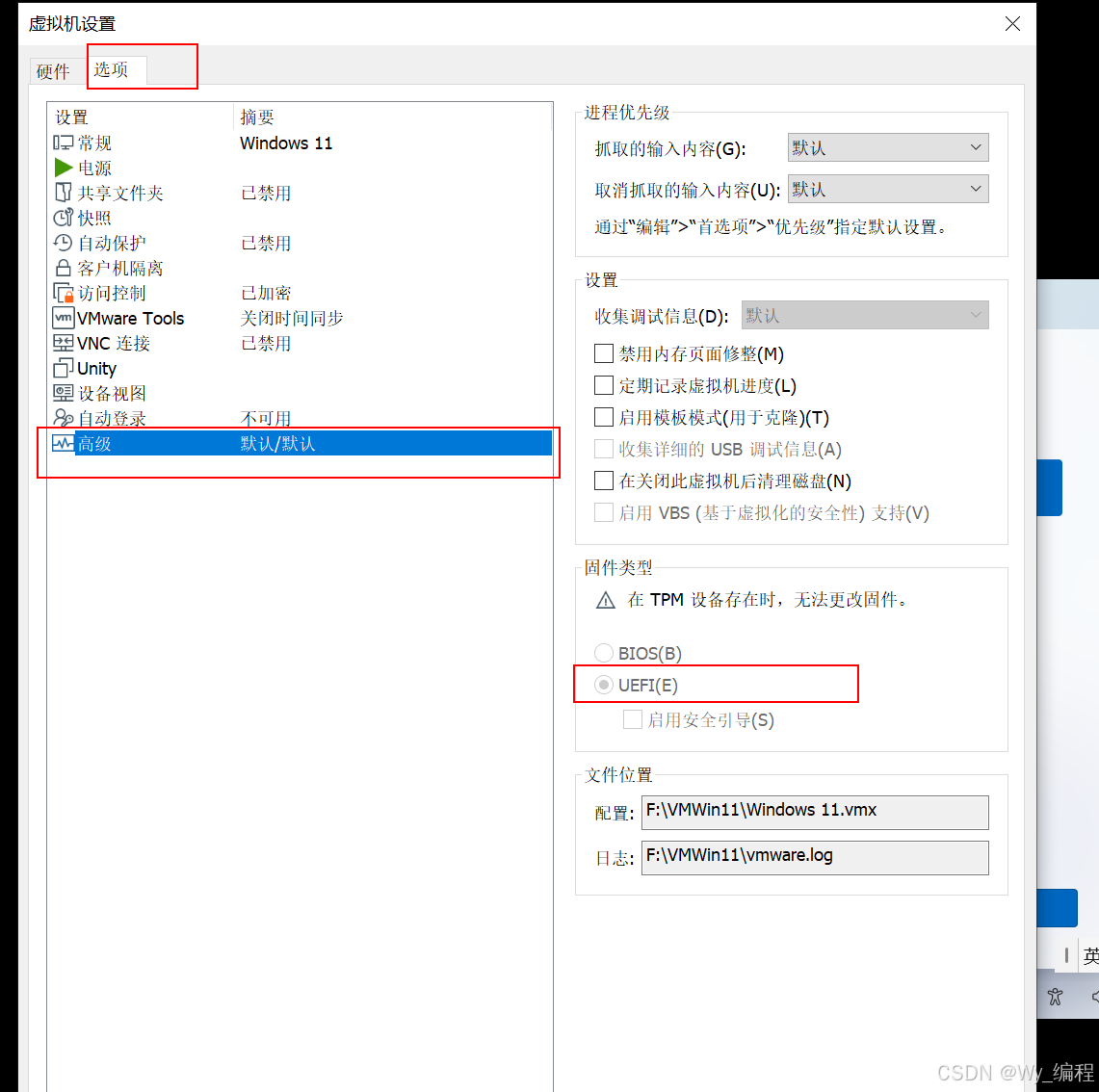Viewport: 1099px width, 1092px height.
Task: Click the VMware Tools vm icon
Action: (x=63, y=318)
